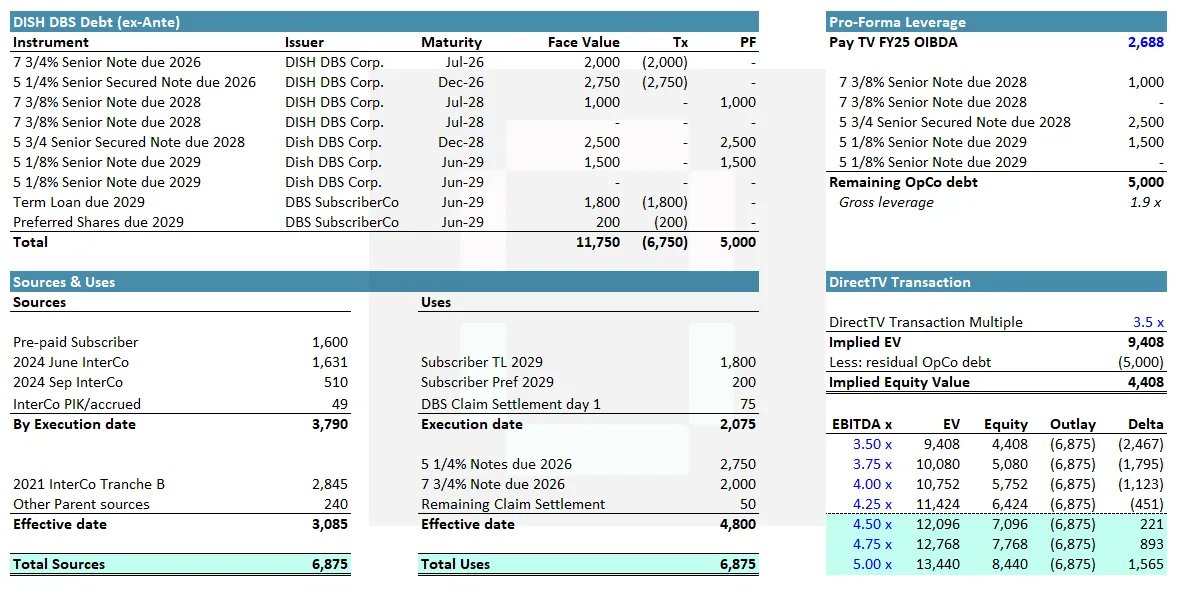
Task: Click 'Less: residual OpCo debt' label
Action: [910, 362]
